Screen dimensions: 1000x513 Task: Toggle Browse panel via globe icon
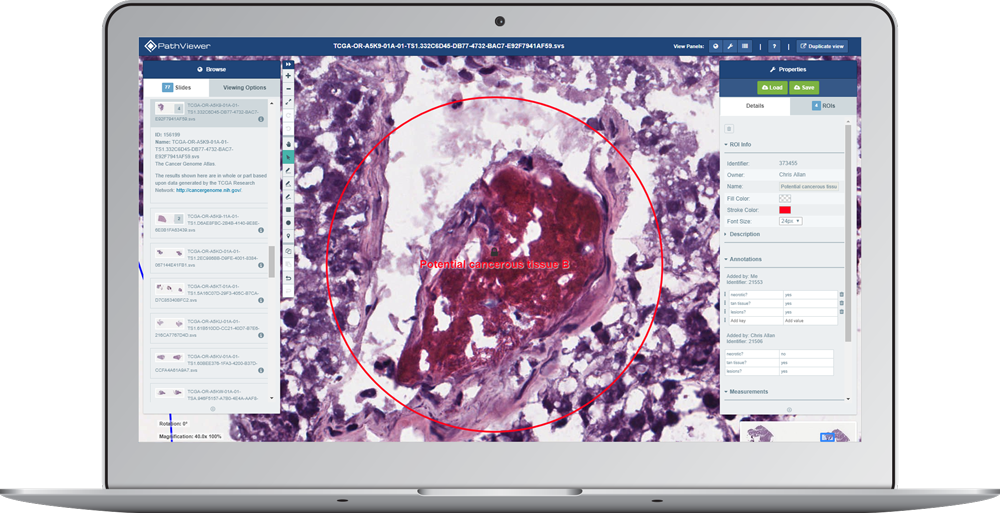coord(716,46)
